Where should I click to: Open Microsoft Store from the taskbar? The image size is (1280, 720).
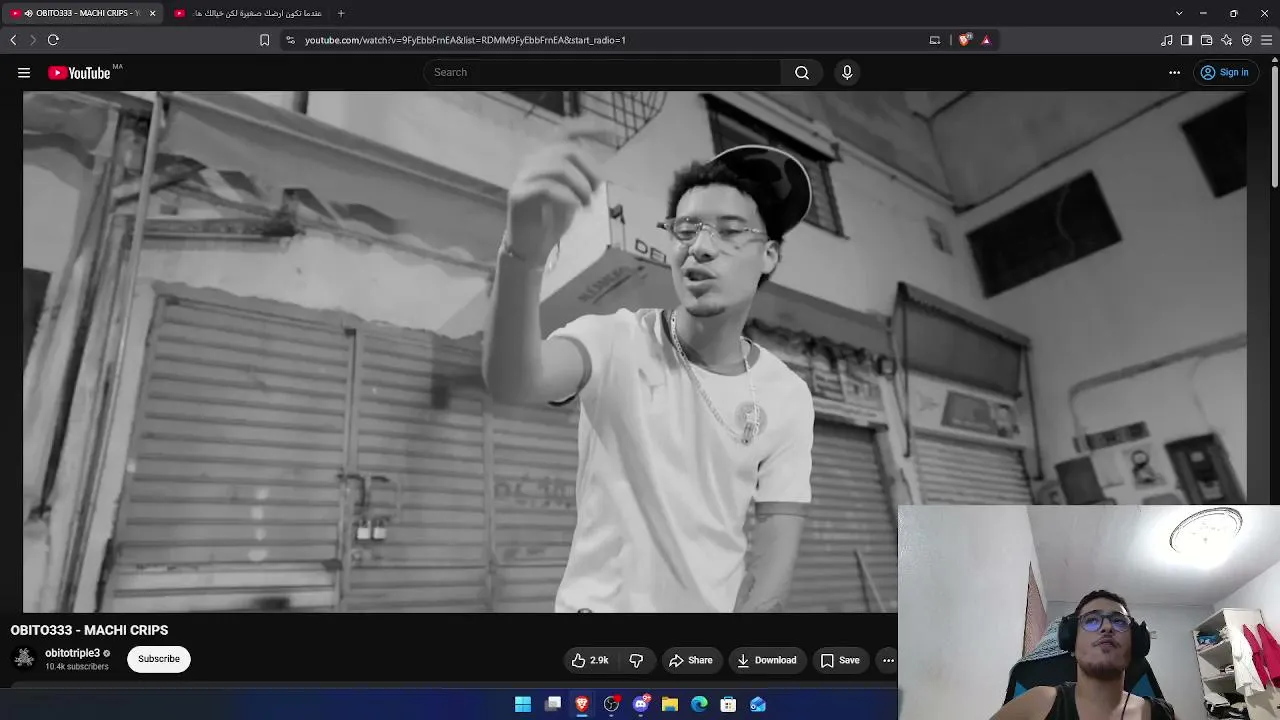pyautogui.click(x=729, y=704)
